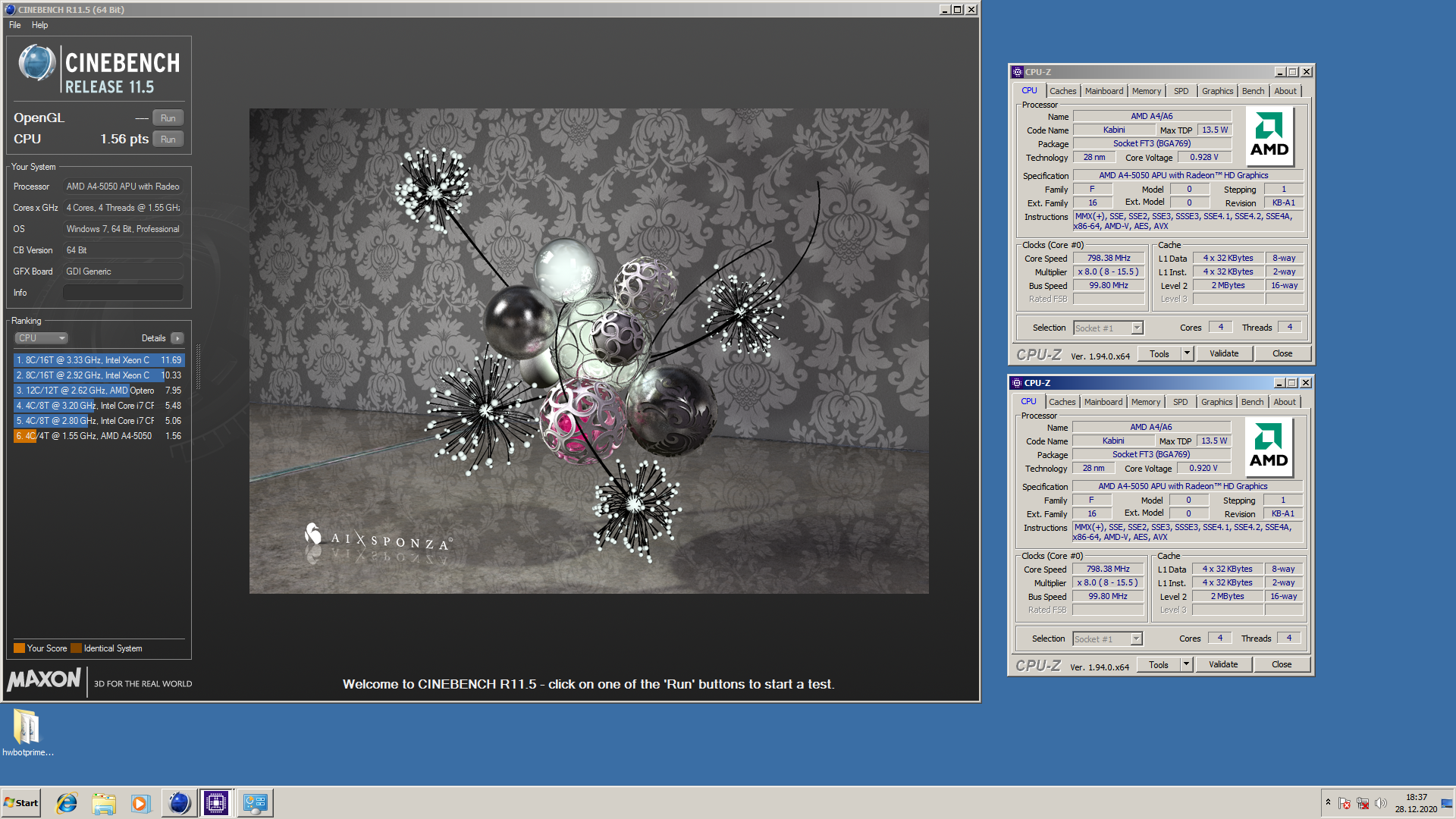Click Tools button in upper CPU-Z window

click(1159, 354)
